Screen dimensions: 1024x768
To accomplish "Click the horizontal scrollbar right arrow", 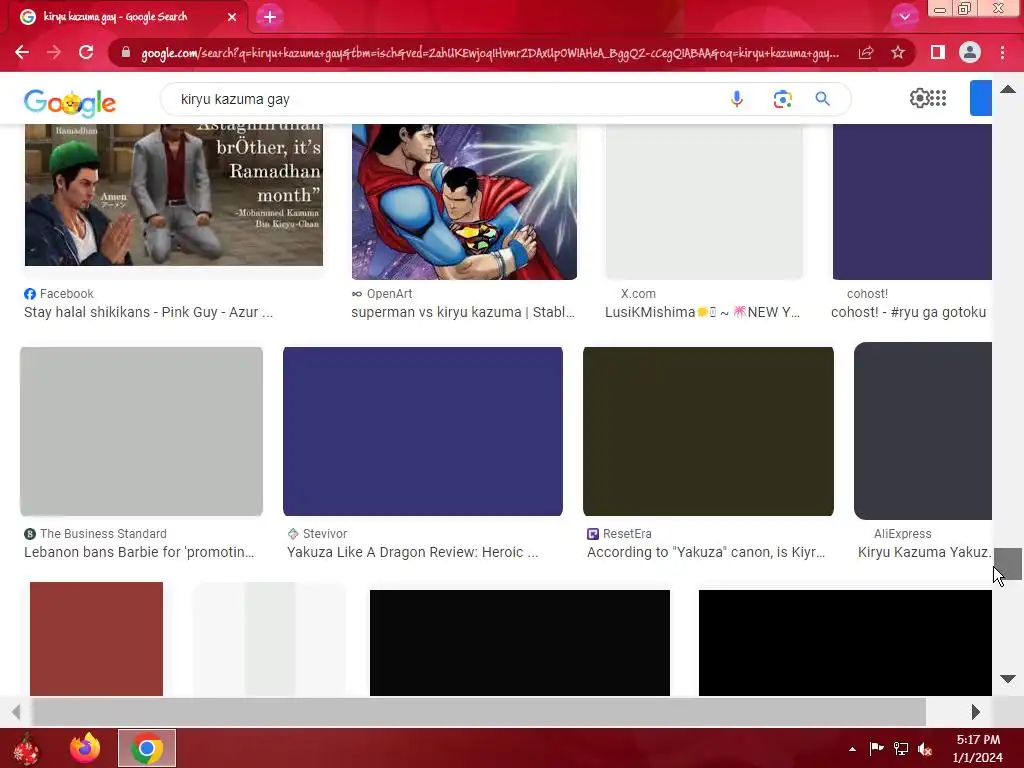I will (x=975, y=712).
